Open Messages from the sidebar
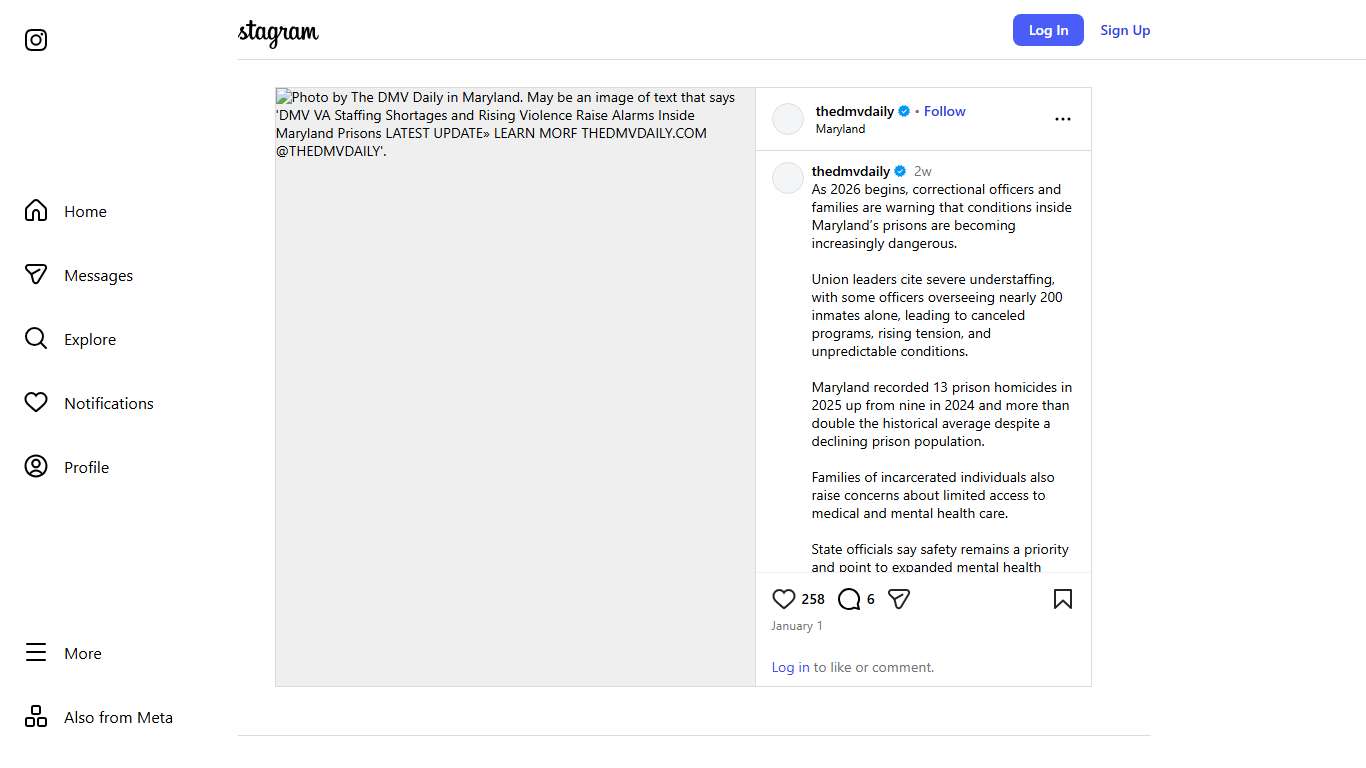 [36, 275]
